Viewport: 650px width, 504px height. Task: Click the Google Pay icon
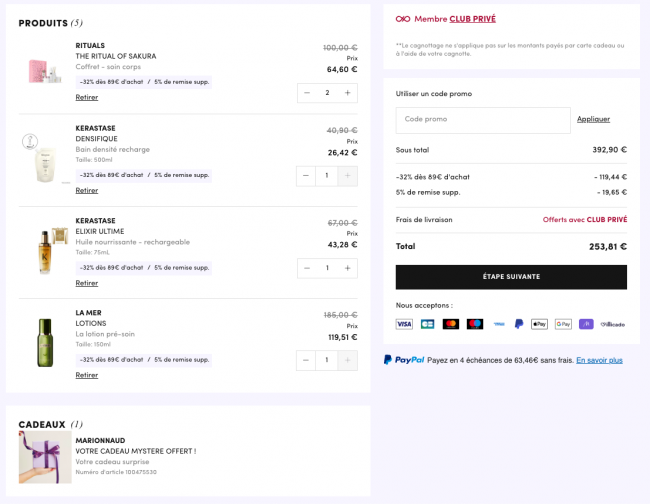click(x=563, y=324)
